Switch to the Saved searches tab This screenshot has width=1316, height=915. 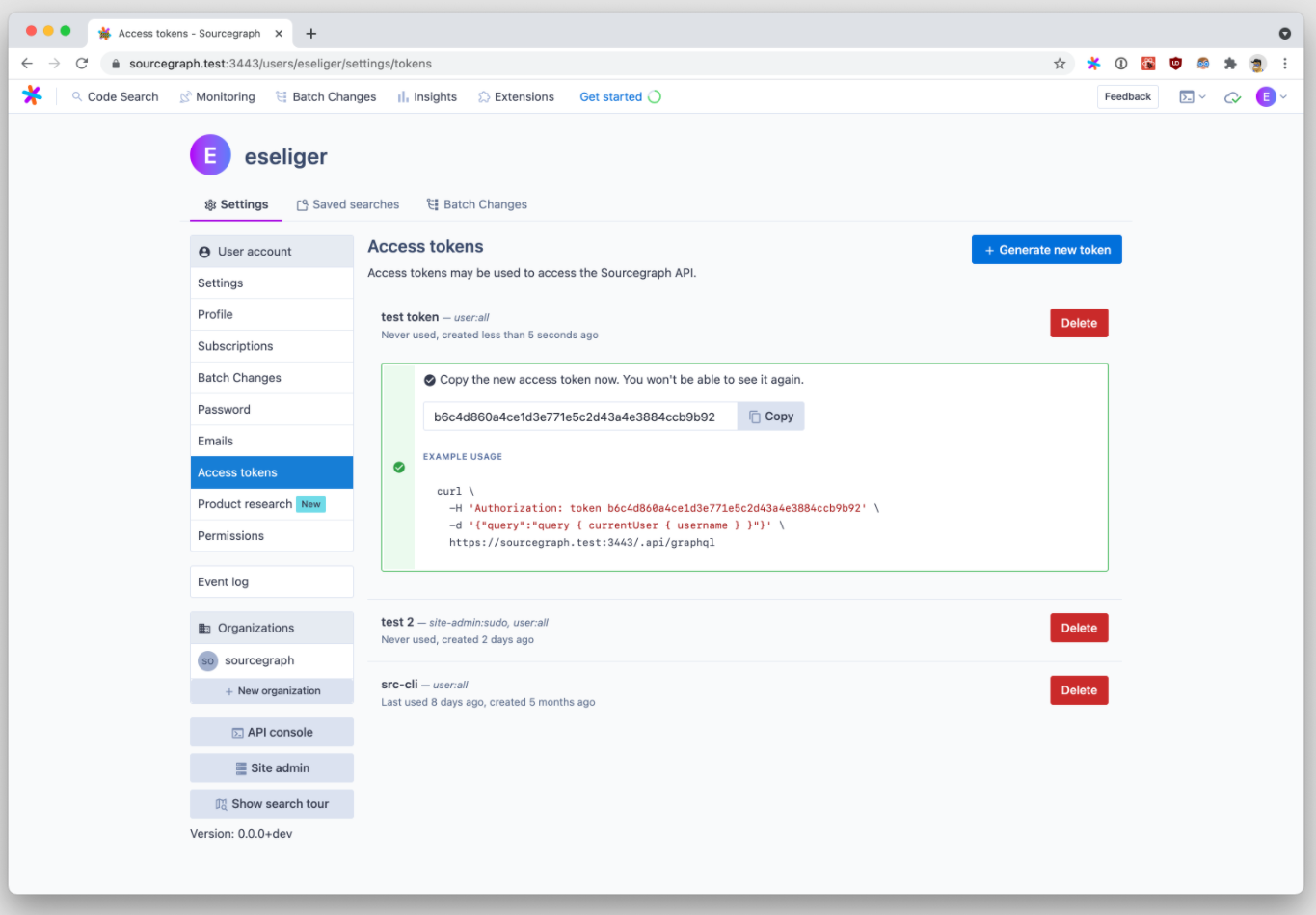click(x=347, y=204)
